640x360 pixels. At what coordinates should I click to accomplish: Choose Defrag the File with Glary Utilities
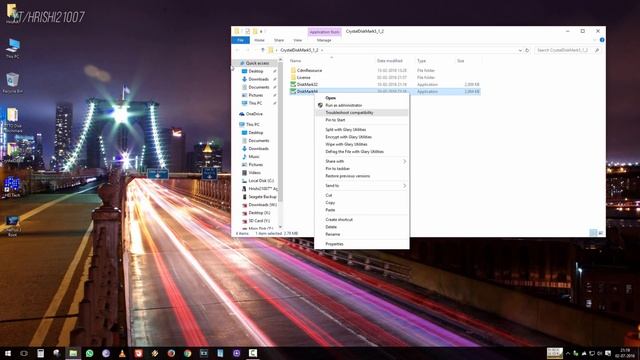(x=355, y=152)
